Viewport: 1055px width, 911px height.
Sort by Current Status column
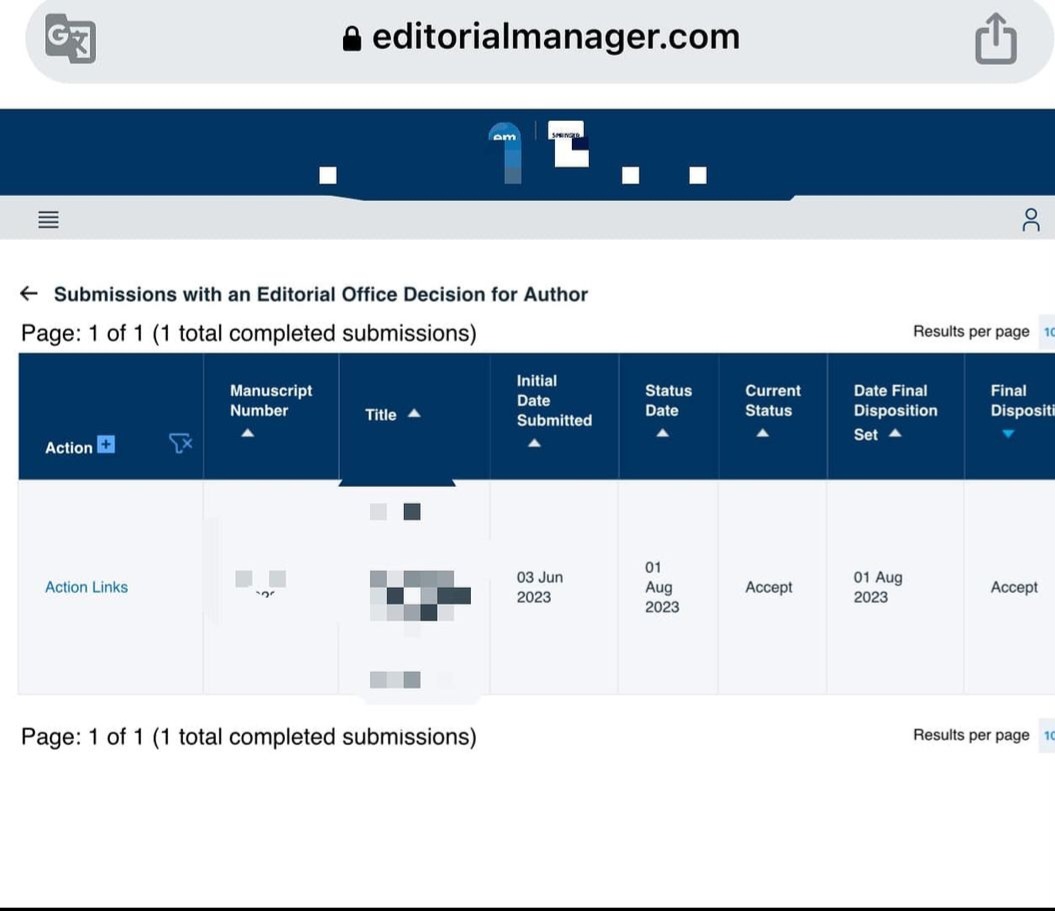click(x=762, y=433)
